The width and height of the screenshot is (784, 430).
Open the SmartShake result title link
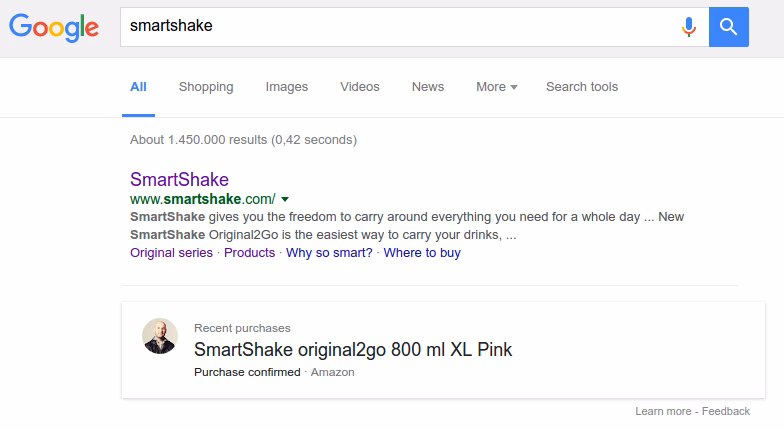pyautogui.click(x=179, y=180)
